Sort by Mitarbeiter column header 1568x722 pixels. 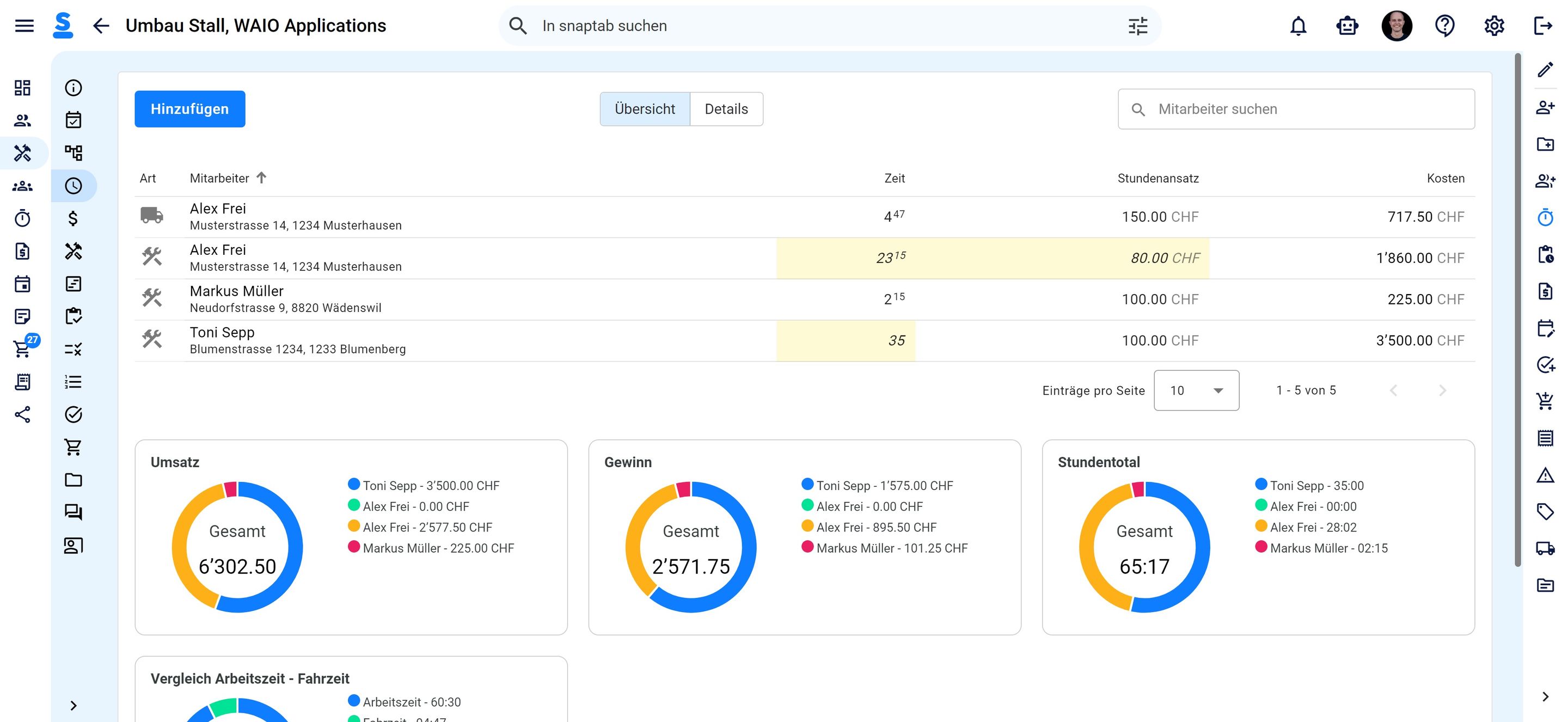tap(228, 178)
